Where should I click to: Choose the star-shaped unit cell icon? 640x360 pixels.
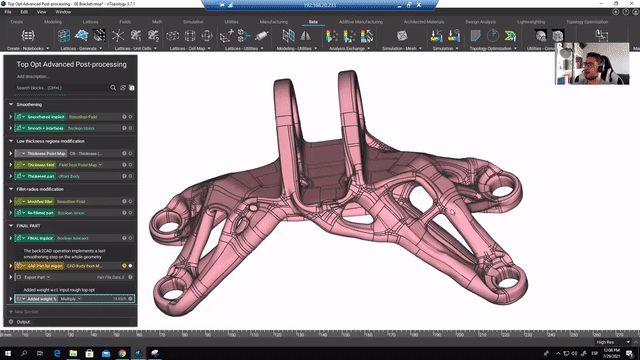point(118,36)
